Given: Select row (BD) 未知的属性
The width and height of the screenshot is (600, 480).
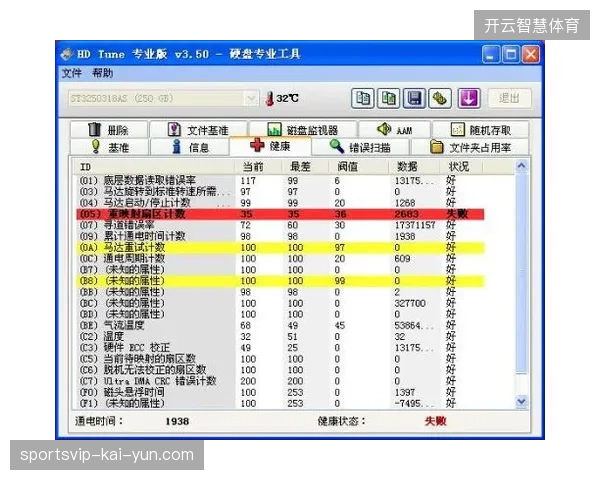Looking at the screenshot, I should pyautogui.click(x=280, y=314).
